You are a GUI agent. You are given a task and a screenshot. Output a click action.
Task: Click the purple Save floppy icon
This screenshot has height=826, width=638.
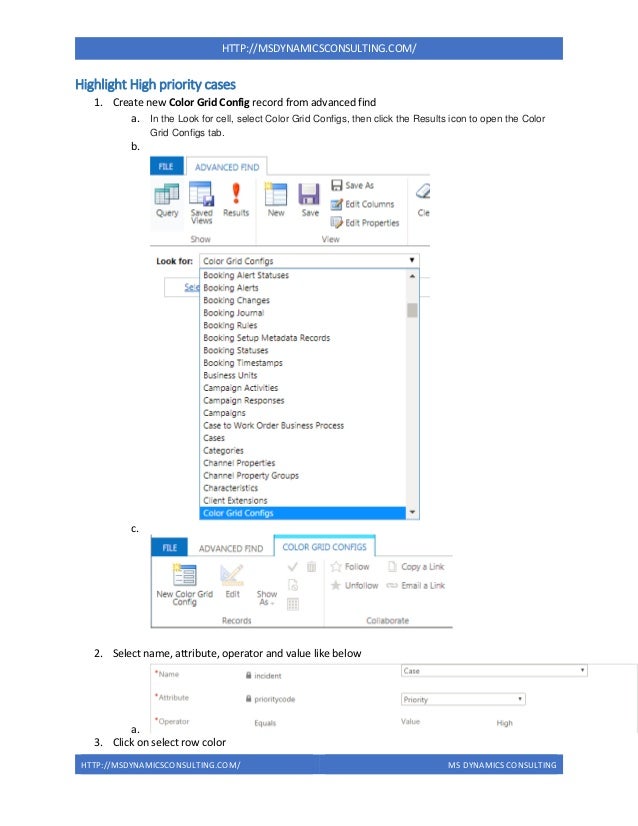(309, 194)
